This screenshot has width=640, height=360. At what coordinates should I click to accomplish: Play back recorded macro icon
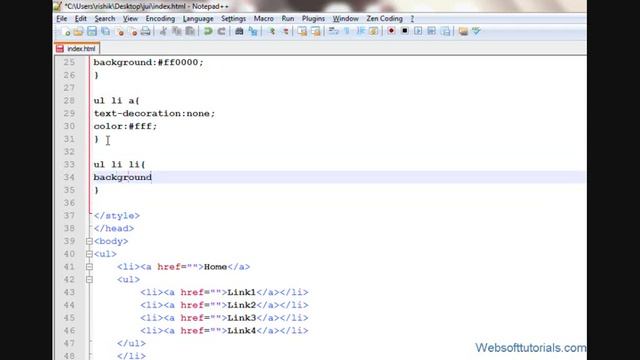tap(418, 31)
